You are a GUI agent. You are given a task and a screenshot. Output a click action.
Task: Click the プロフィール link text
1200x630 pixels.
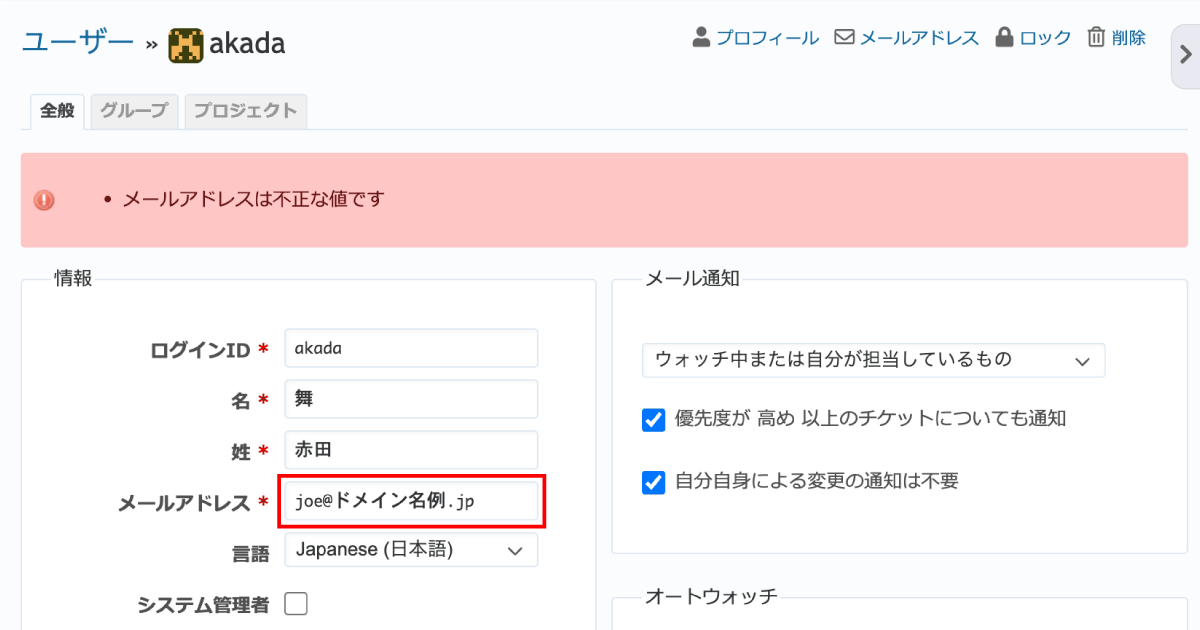(x=767, y=38)
